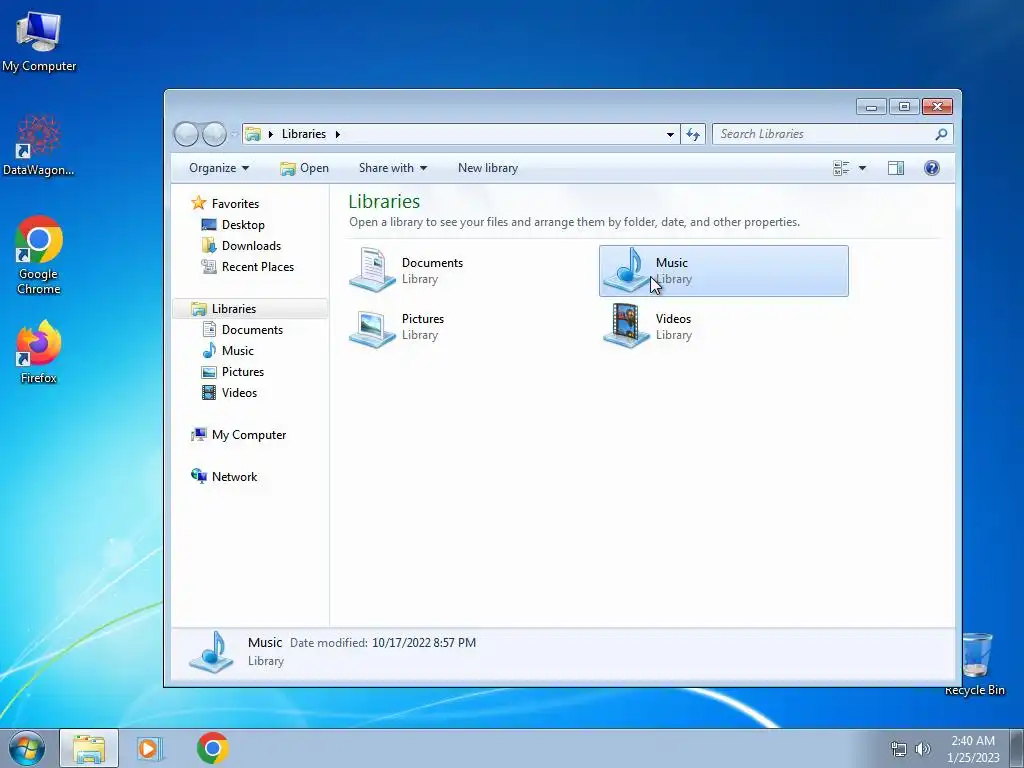This screenshot has height=768, width=1024.
Task: Expand the address bar history dropdown
Action: (x=670, y=134)
